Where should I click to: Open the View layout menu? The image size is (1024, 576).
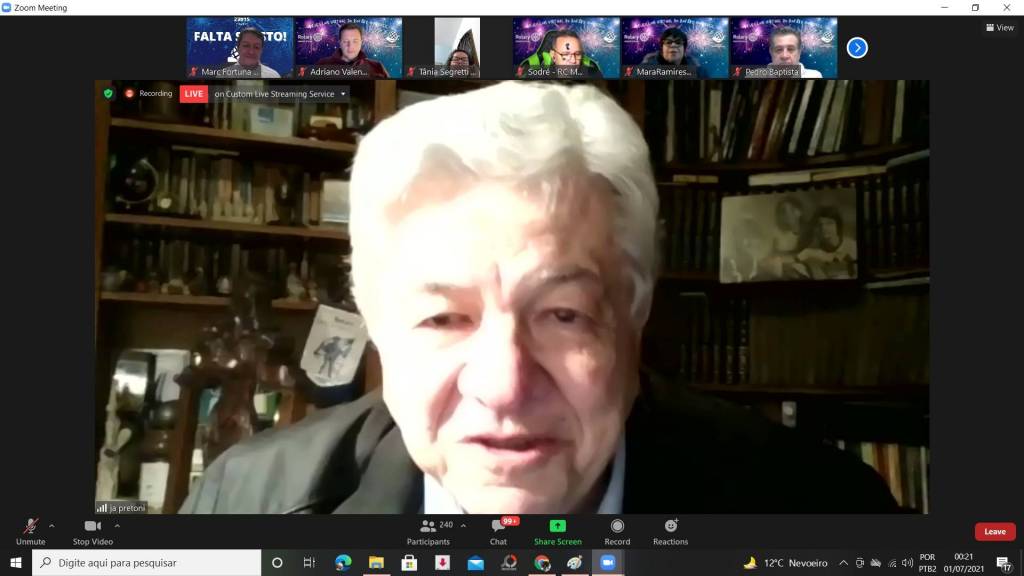coord(999,28)
